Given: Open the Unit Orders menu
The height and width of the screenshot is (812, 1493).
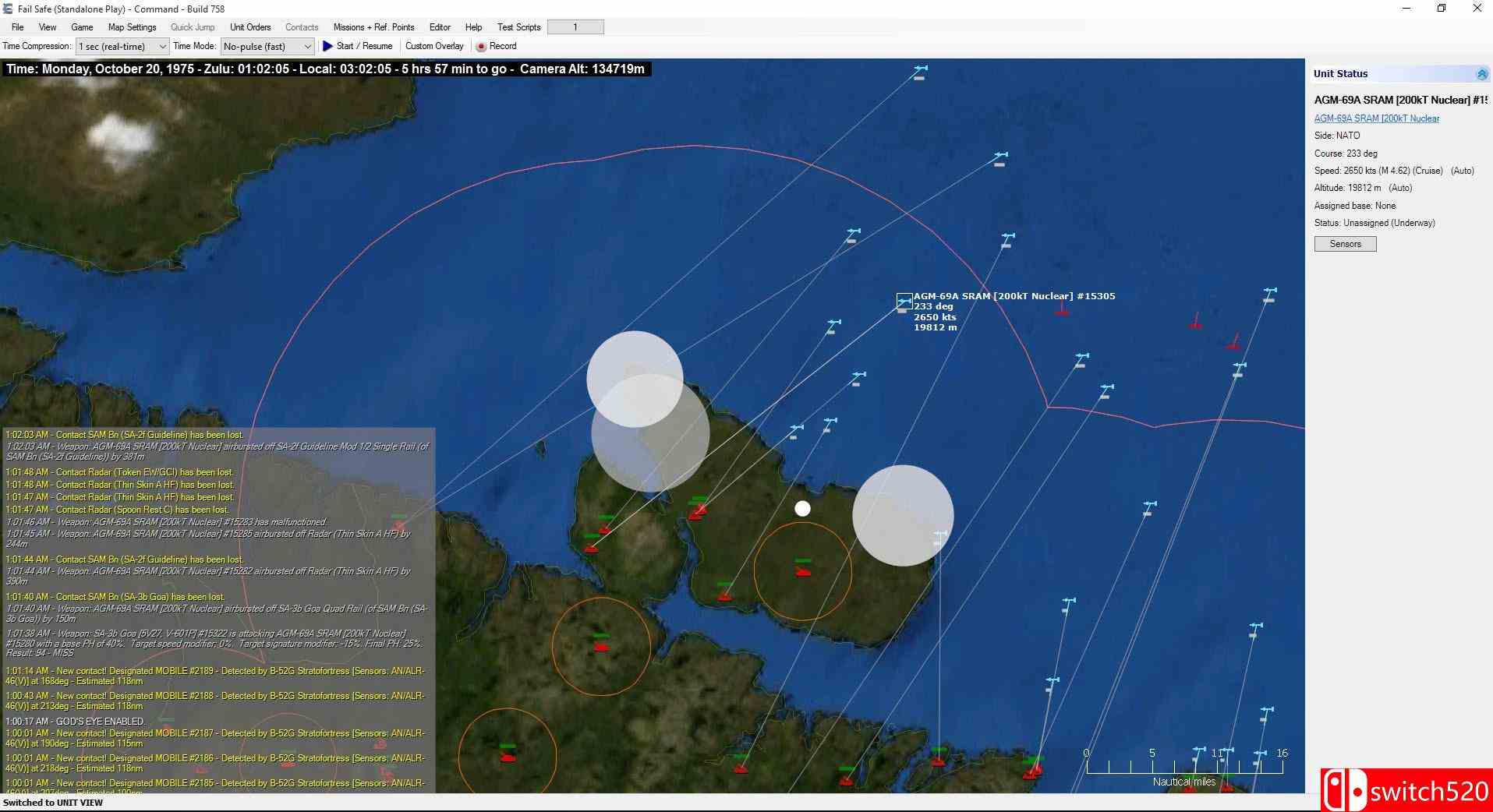Looking at the screenshot, I should tap(250, 27).
